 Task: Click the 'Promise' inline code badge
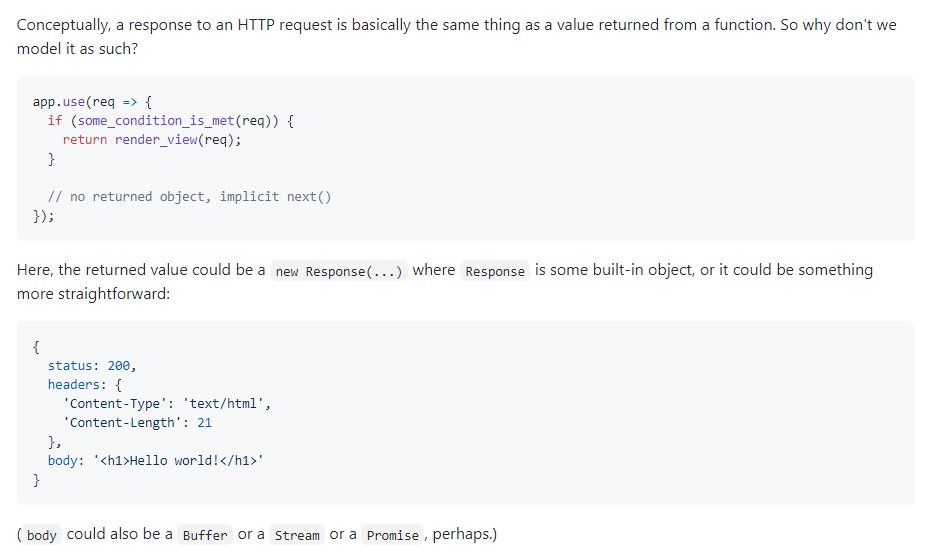[x=393, y=535]
